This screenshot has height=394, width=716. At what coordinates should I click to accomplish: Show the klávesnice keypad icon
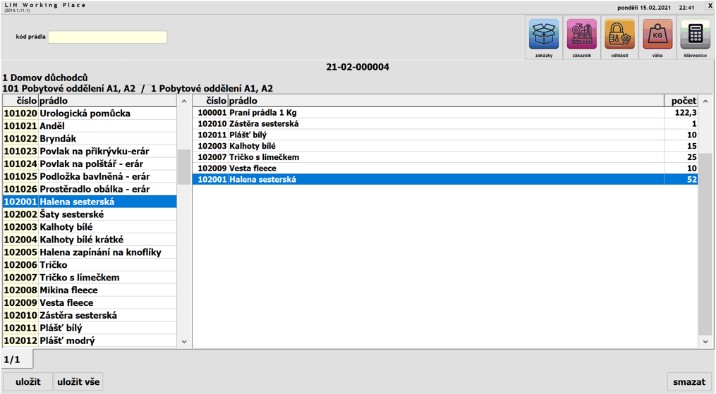[x=695, y=34]
